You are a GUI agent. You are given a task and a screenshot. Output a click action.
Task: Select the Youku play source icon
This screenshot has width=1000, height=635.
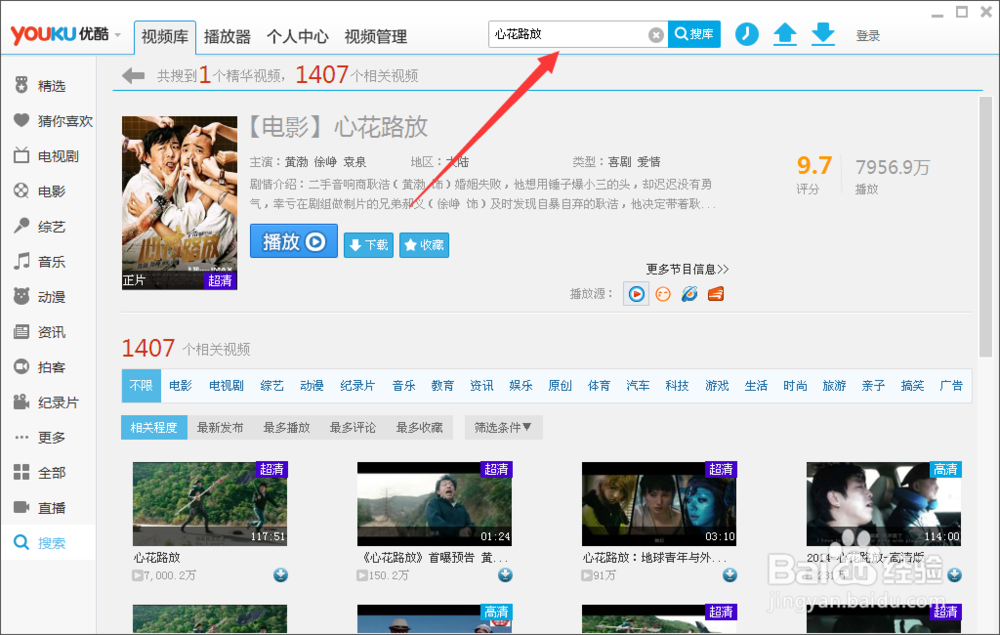click(636, 294)
